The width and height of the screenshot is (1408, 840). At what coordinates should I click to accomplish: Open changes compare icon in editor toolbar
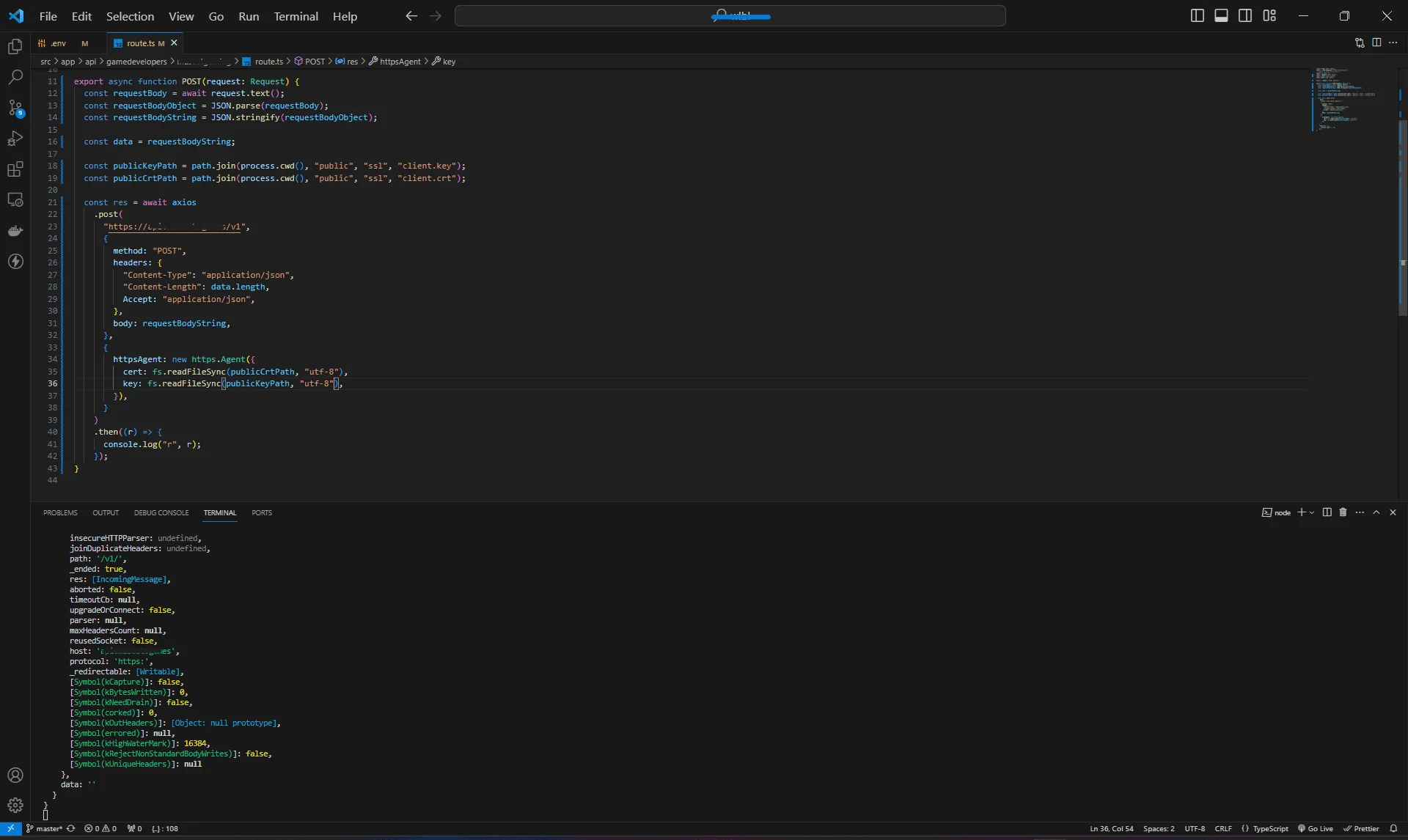(x=1360, y=43)
